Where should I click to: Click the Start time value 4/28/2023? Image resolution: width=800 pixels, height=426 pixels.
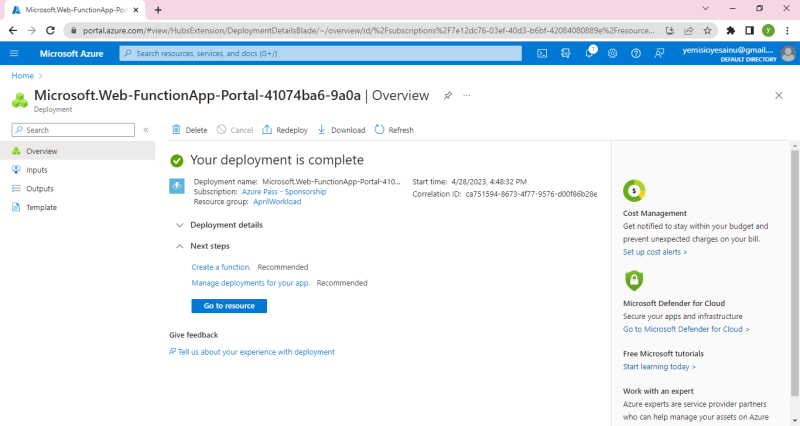489,182
